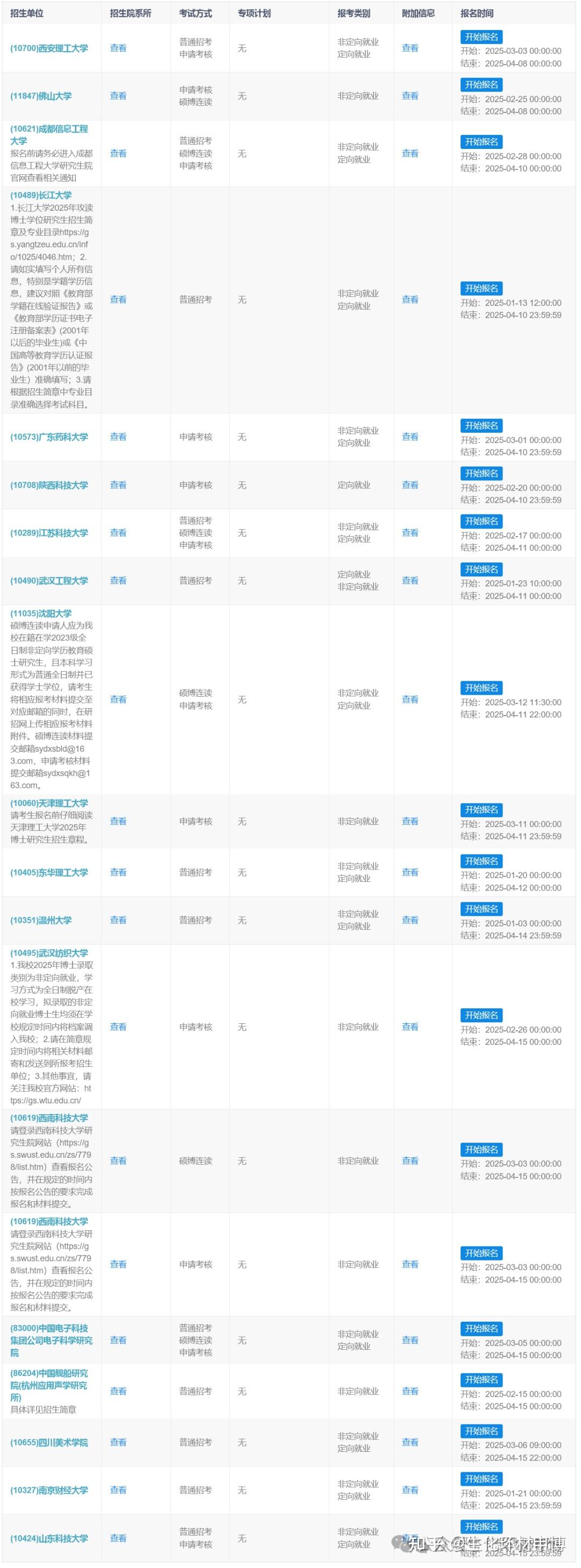The width and height of the screenshot is (581, 1568).
Task: View 招生院系所 for 长江大学
Action: tap(118, 300)
